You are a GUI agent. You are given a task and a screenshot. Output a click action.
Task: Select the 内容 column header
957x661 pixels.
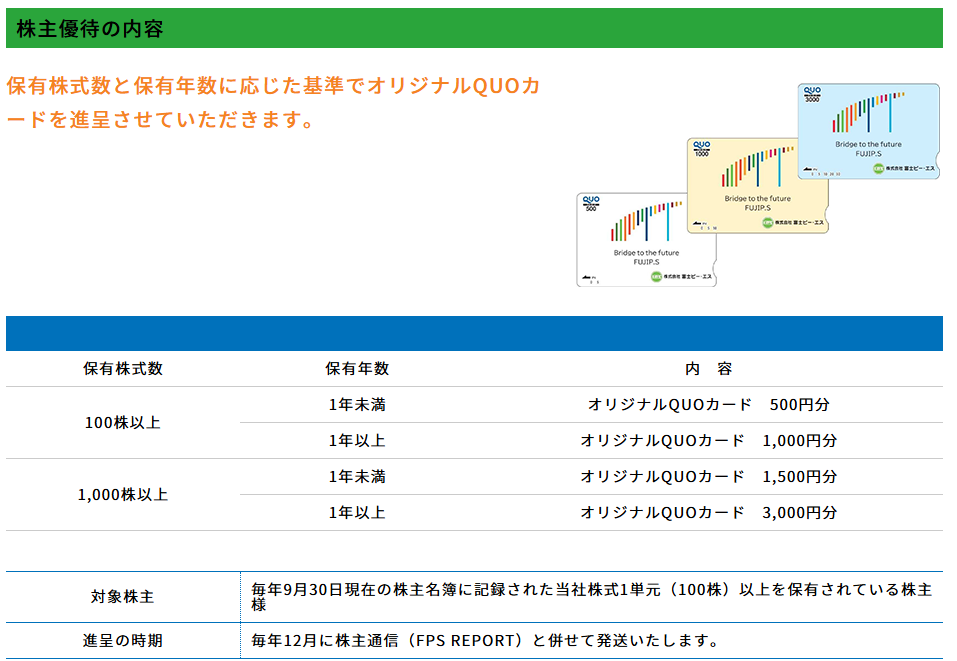tap(708, 369)
